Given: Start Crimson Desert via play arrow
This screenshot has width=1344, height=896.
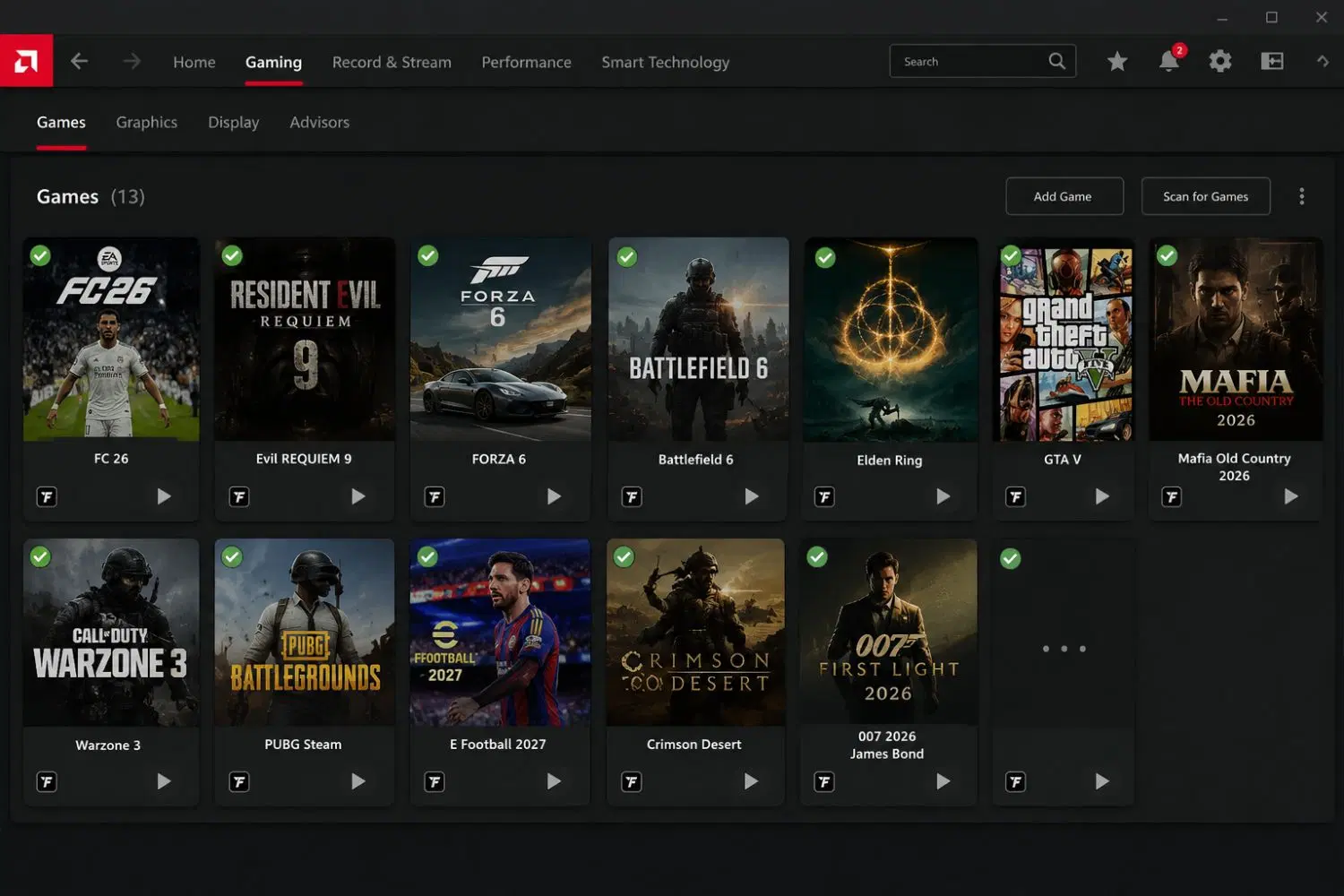Looking at the screenshot, I should click(x=752, y=781).
